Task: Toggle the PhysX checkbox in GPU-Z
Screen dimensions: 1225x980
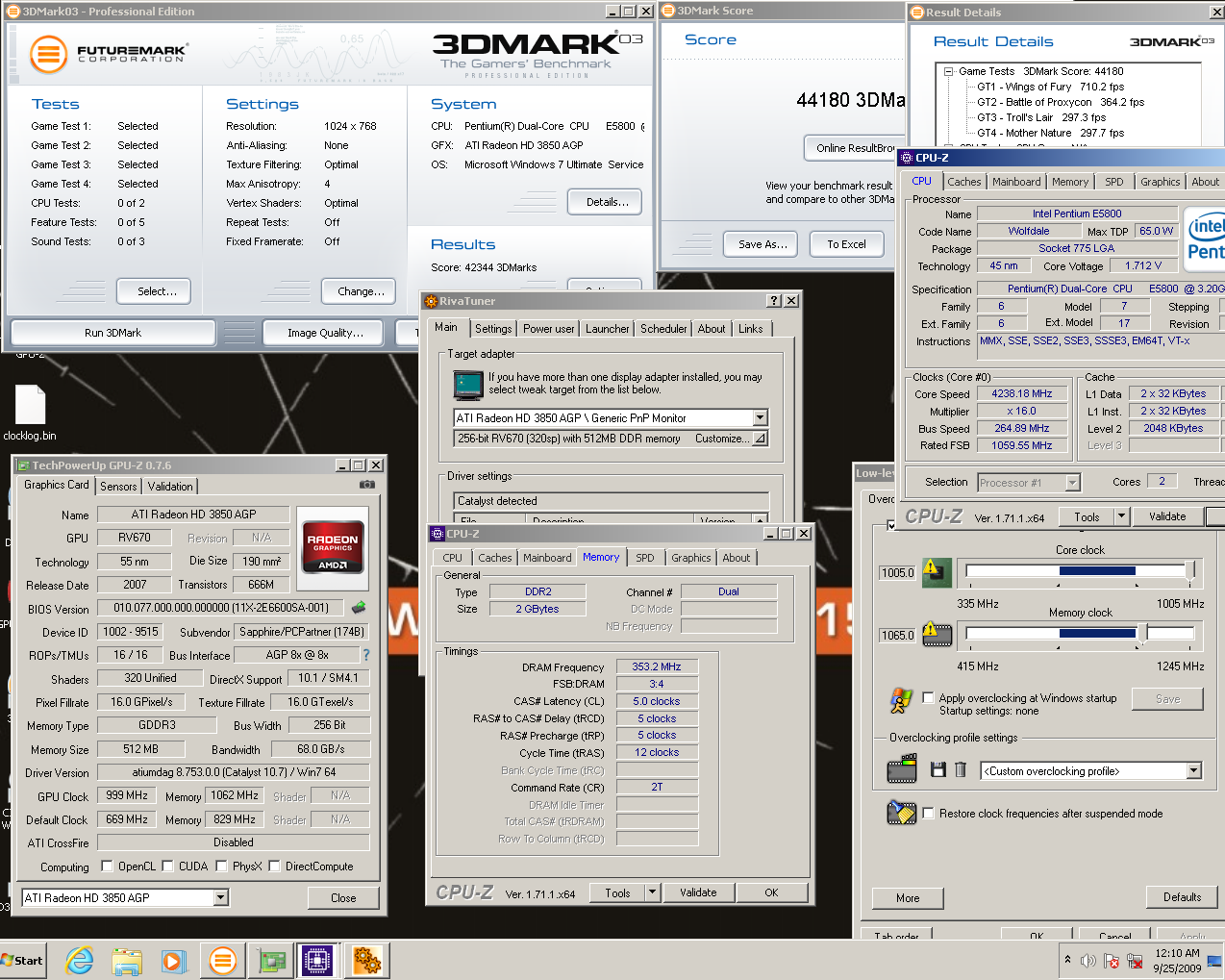Action: click(x=221, y=866)
